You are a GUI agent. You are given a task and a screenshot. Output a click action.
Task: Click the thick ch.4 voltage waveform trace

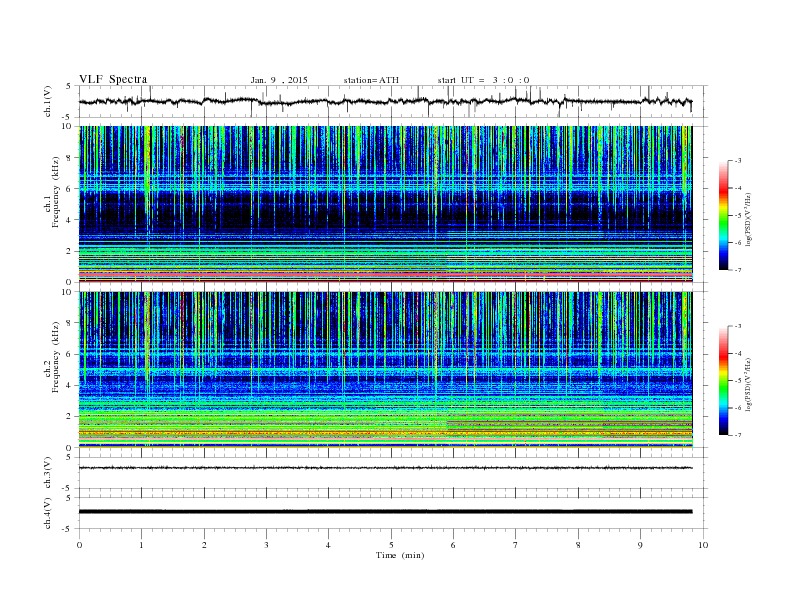point(385,512)
